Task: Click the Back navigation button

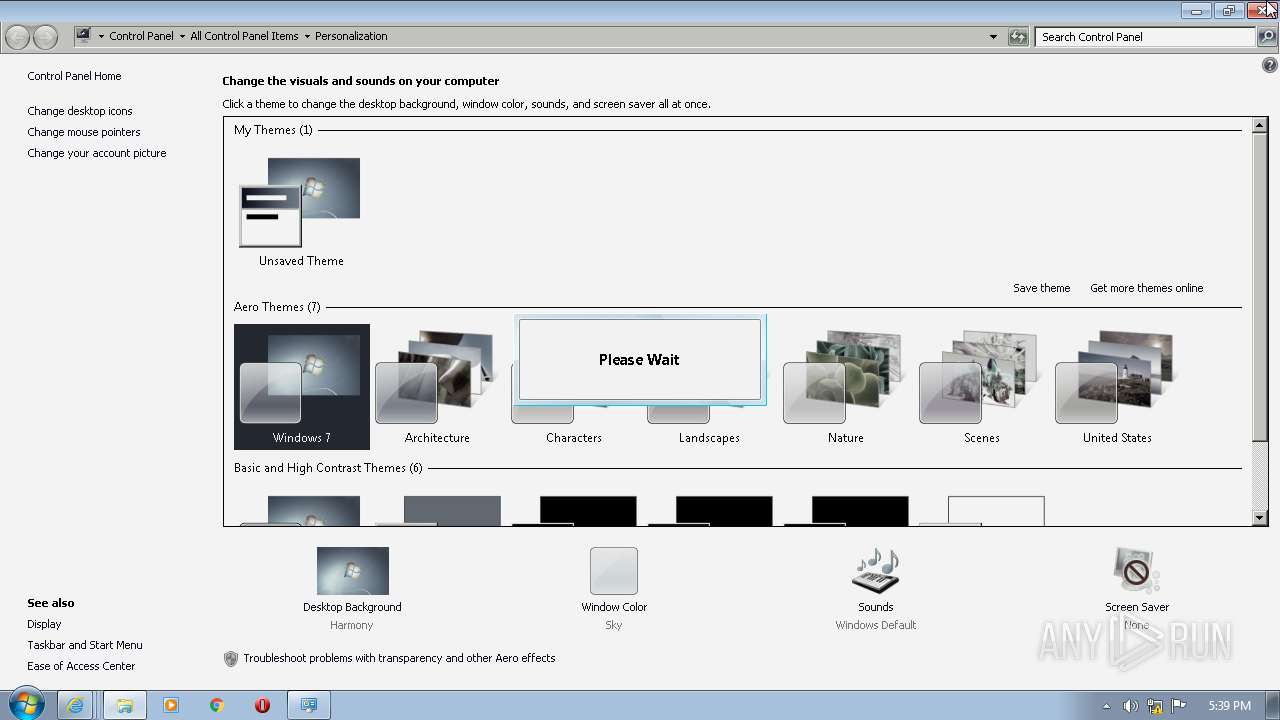Action: (17, 37)
